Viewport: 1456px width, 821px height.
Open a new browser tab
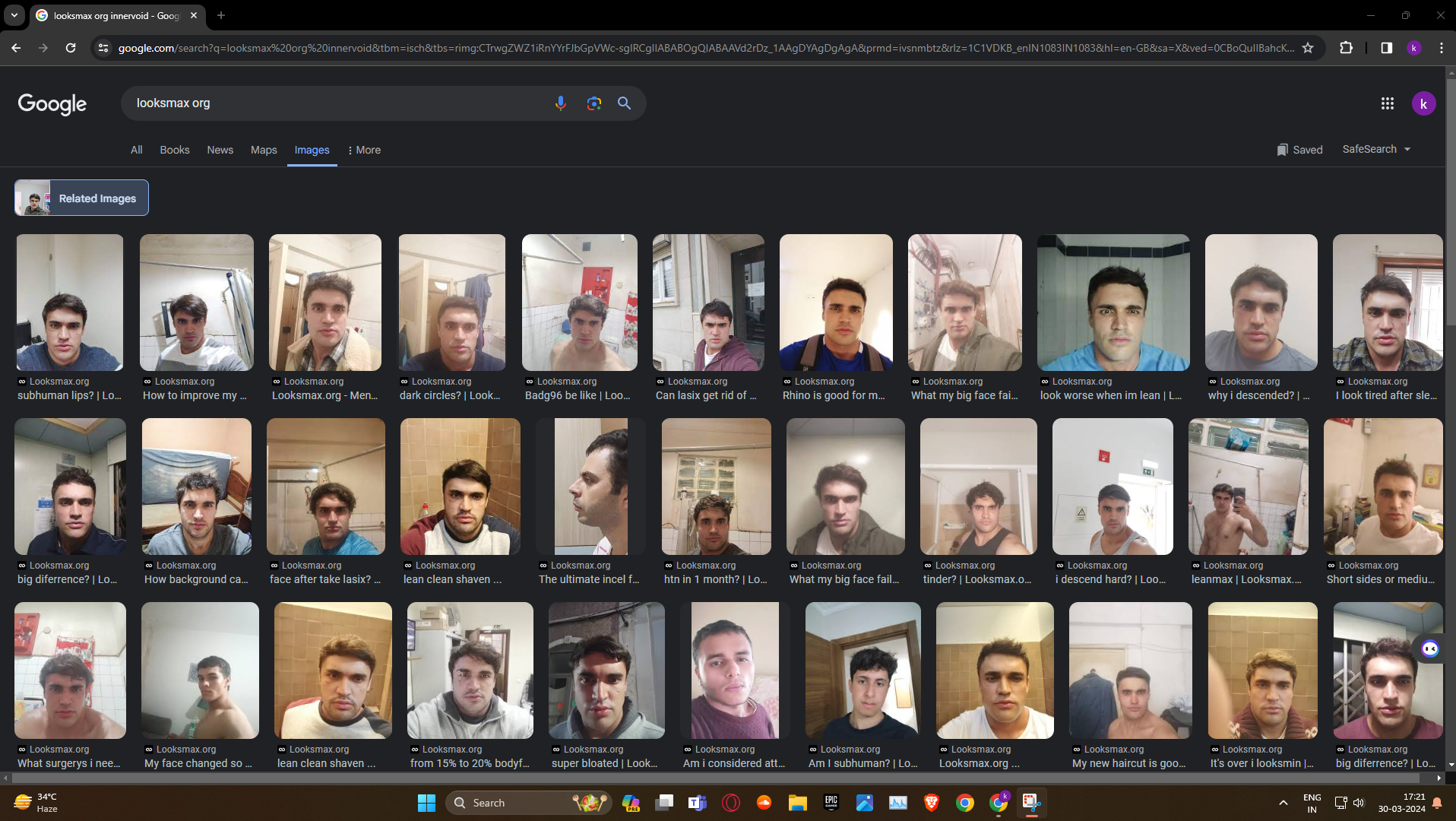pos(221,15)
